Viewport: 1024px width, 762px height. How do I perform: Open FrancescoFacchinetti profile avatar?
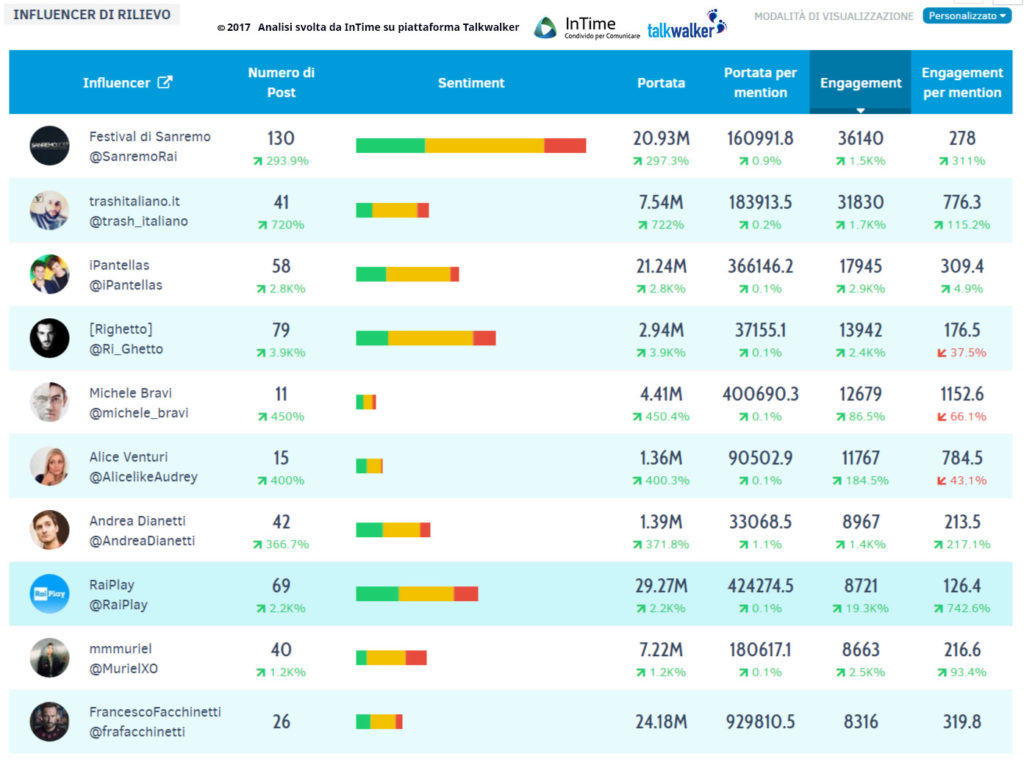pos(50,722)
